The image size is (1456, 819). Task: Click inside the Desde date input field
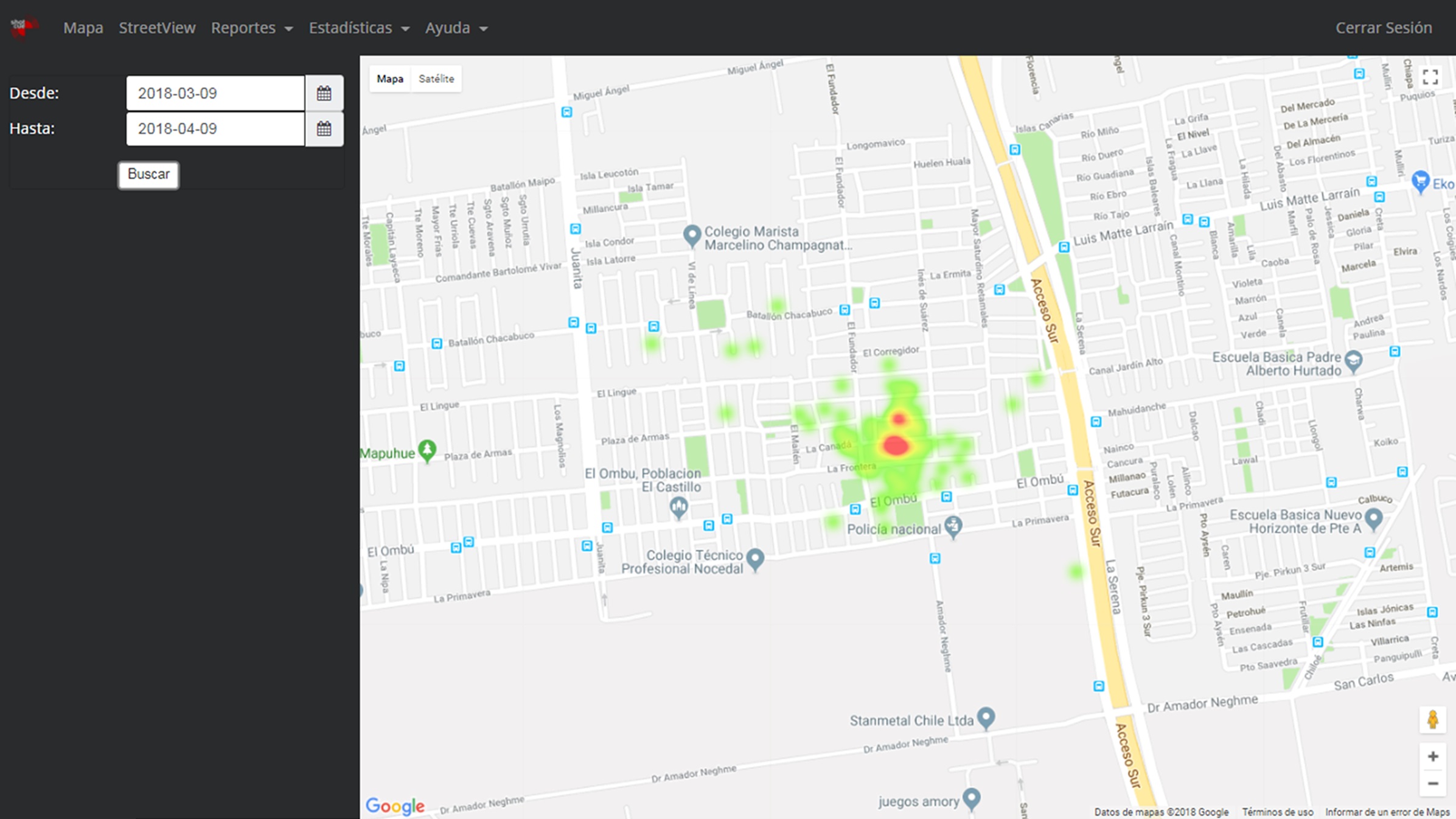point(214,92)
